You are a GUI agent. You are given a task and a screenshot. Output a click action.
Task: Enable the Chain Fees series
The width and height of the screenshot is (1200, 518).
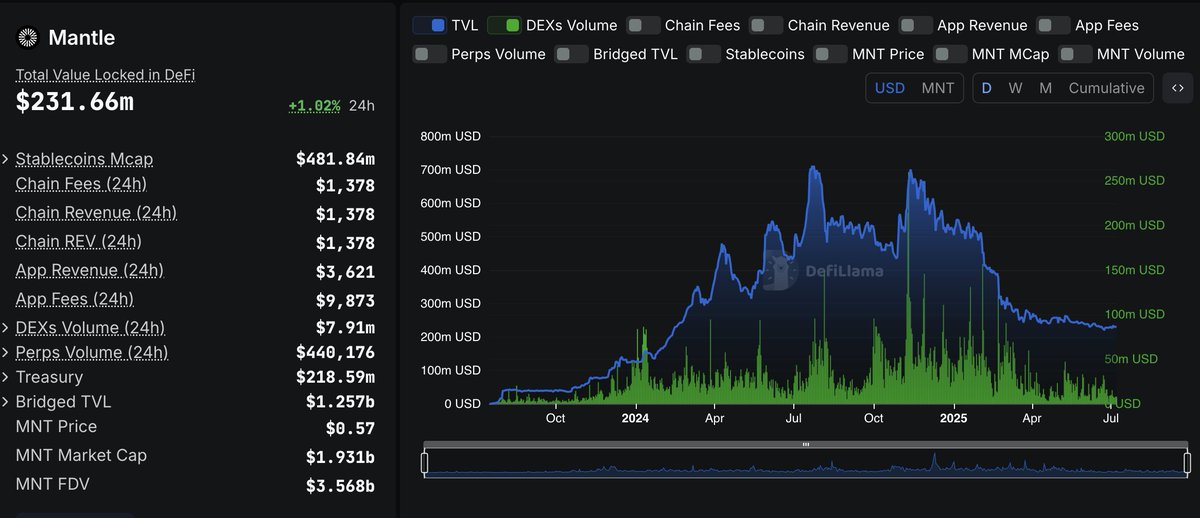(x=644, y=25)
